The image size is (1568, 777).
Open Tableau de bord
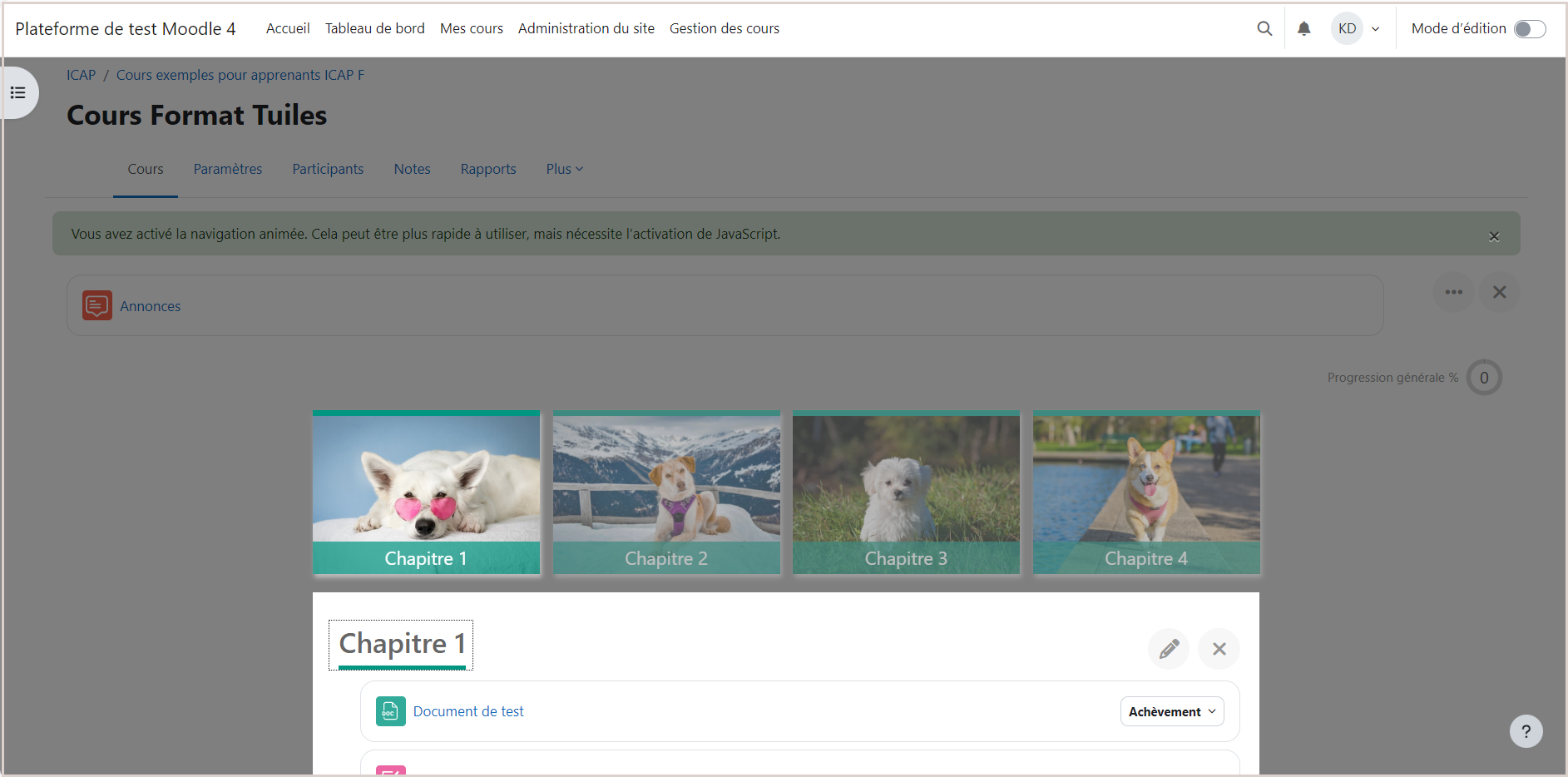point(375,28)
